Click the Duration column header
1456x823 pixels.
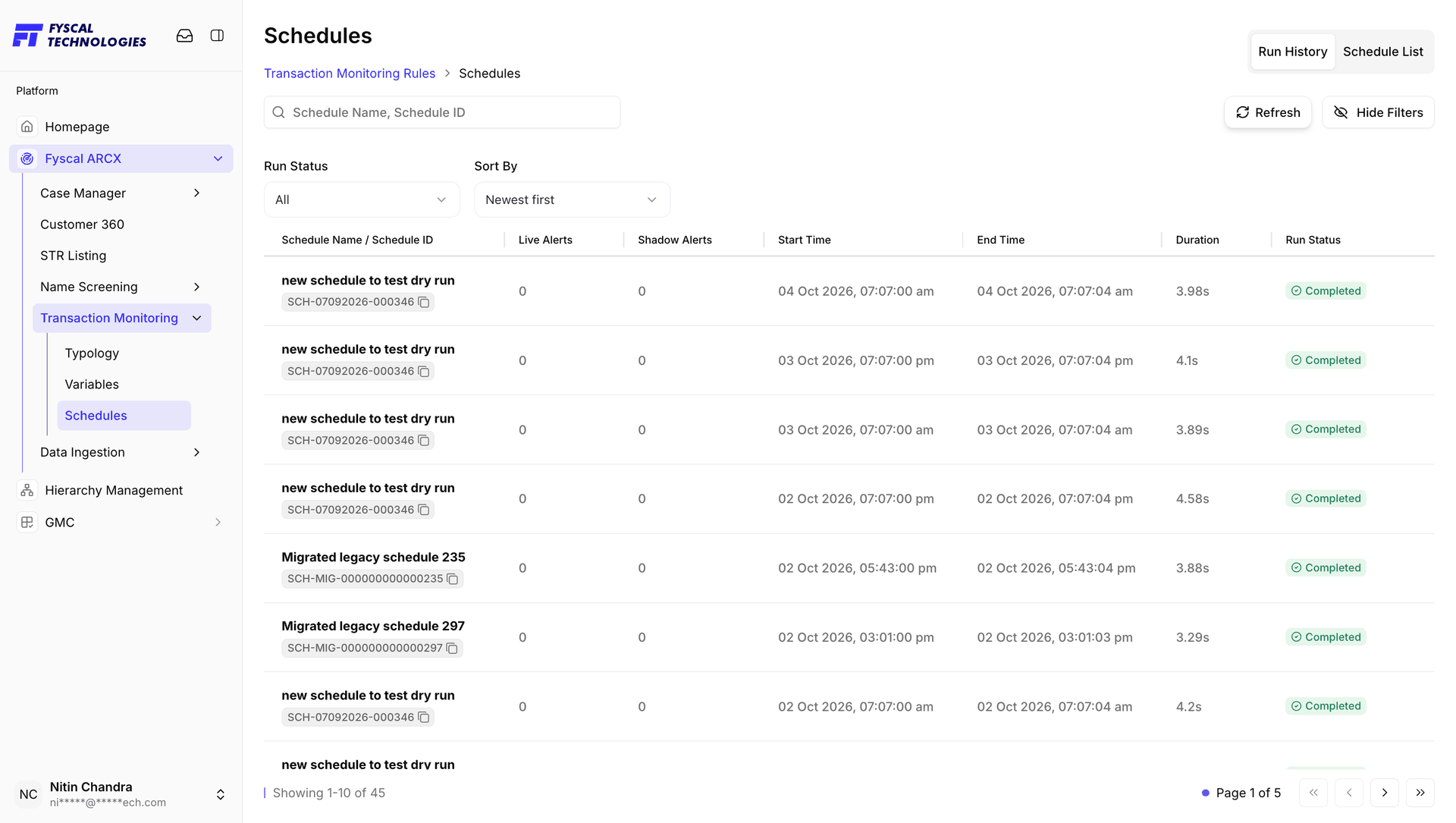(1197, 240)
